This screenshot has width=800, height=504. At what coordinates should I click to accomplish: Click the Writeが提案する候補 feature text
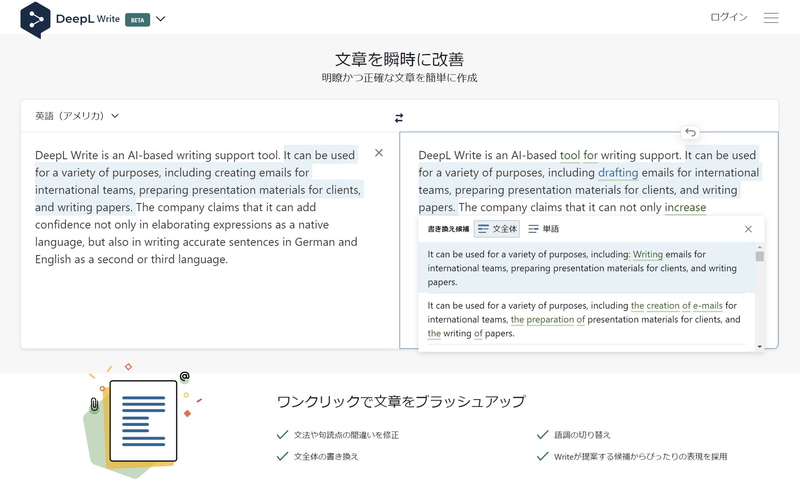(640, 457)
